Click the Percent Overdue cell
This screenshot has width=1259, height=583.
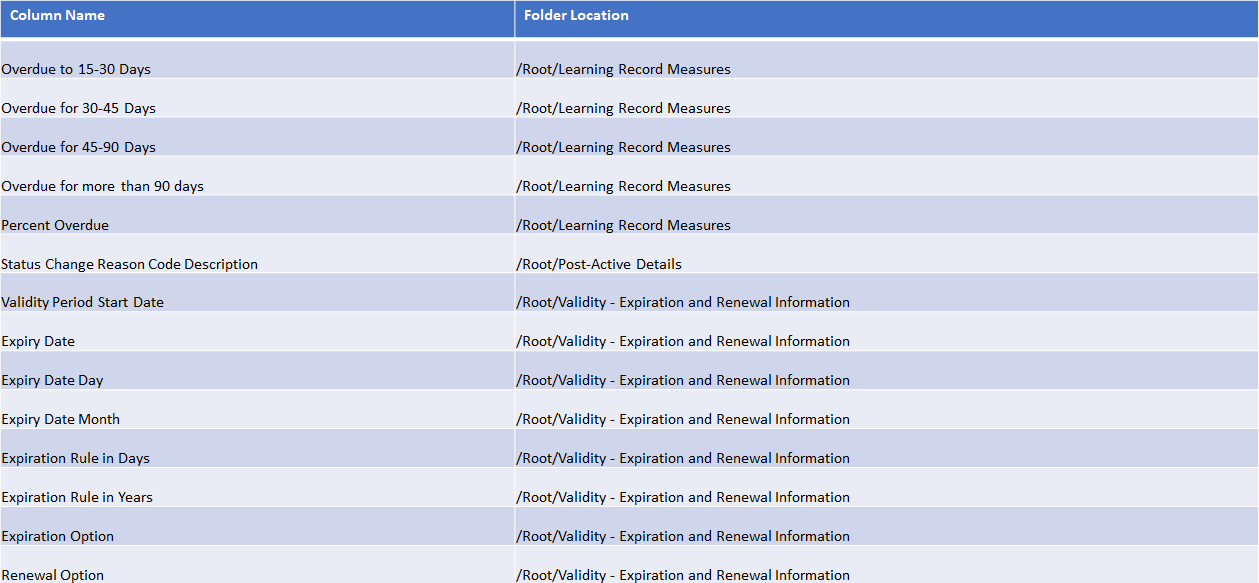point(55,225)
